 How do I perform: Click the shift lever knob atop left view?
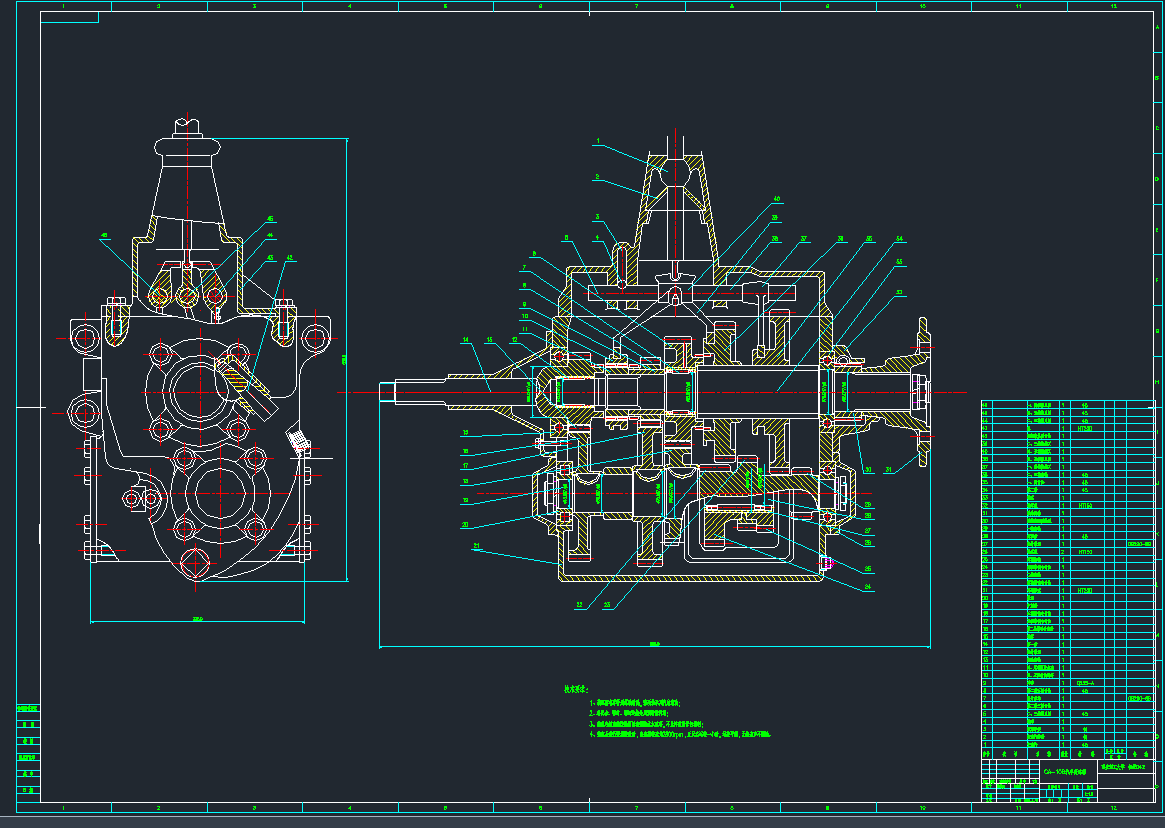189,126
